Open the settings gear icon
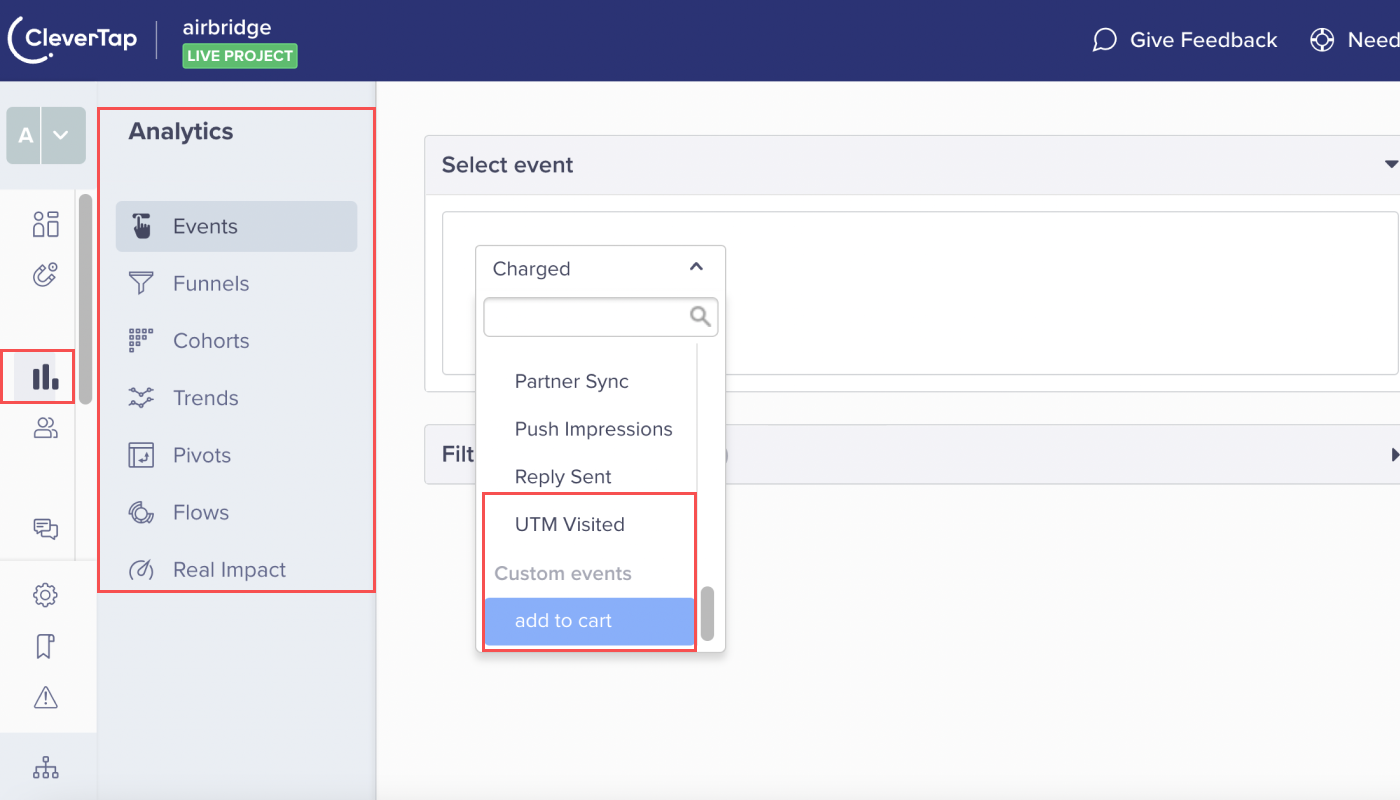Viewport: 1400px width, 800px height. 45,595
